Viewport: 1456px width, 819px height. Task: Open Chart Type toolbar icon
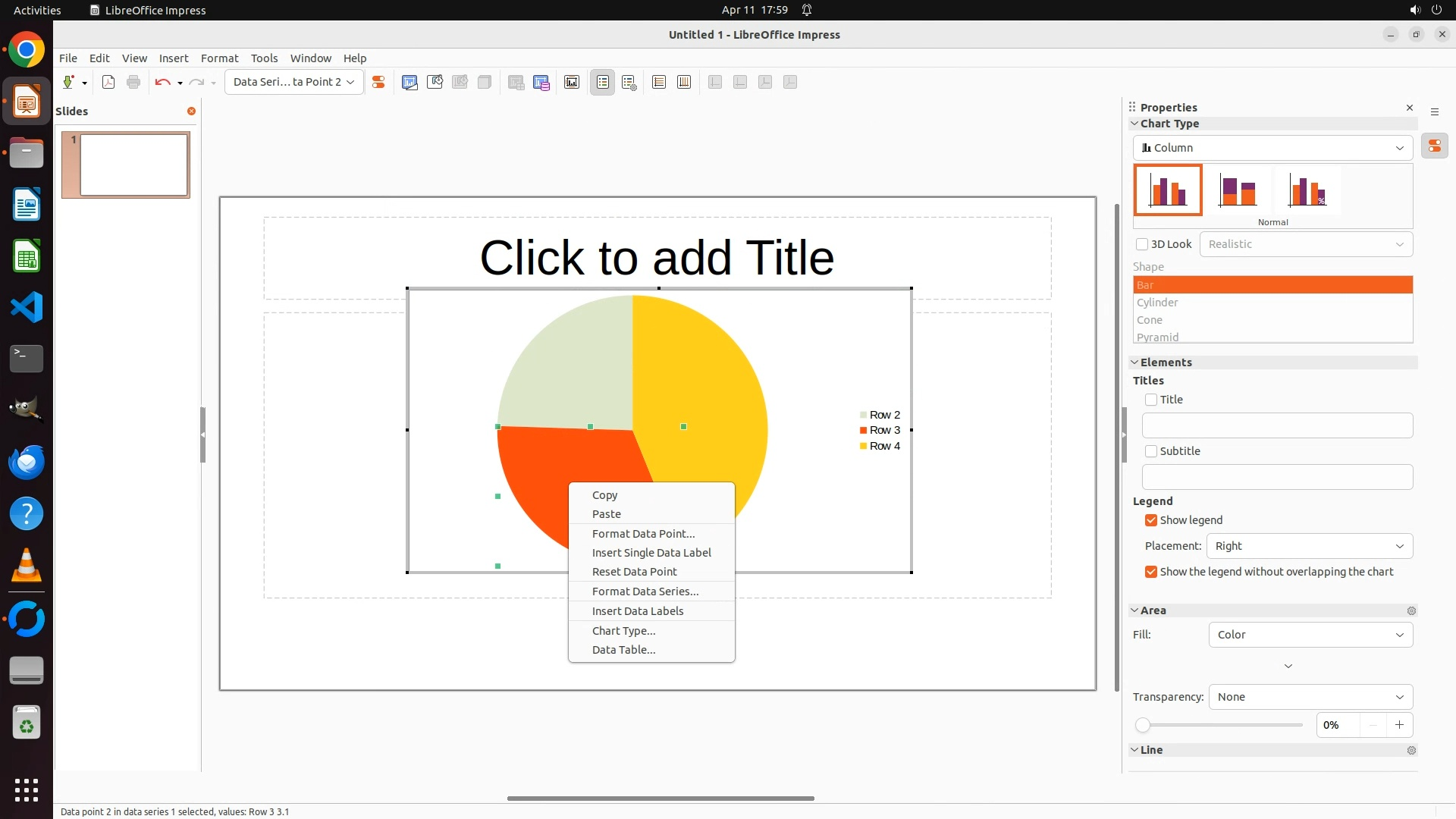409,83
